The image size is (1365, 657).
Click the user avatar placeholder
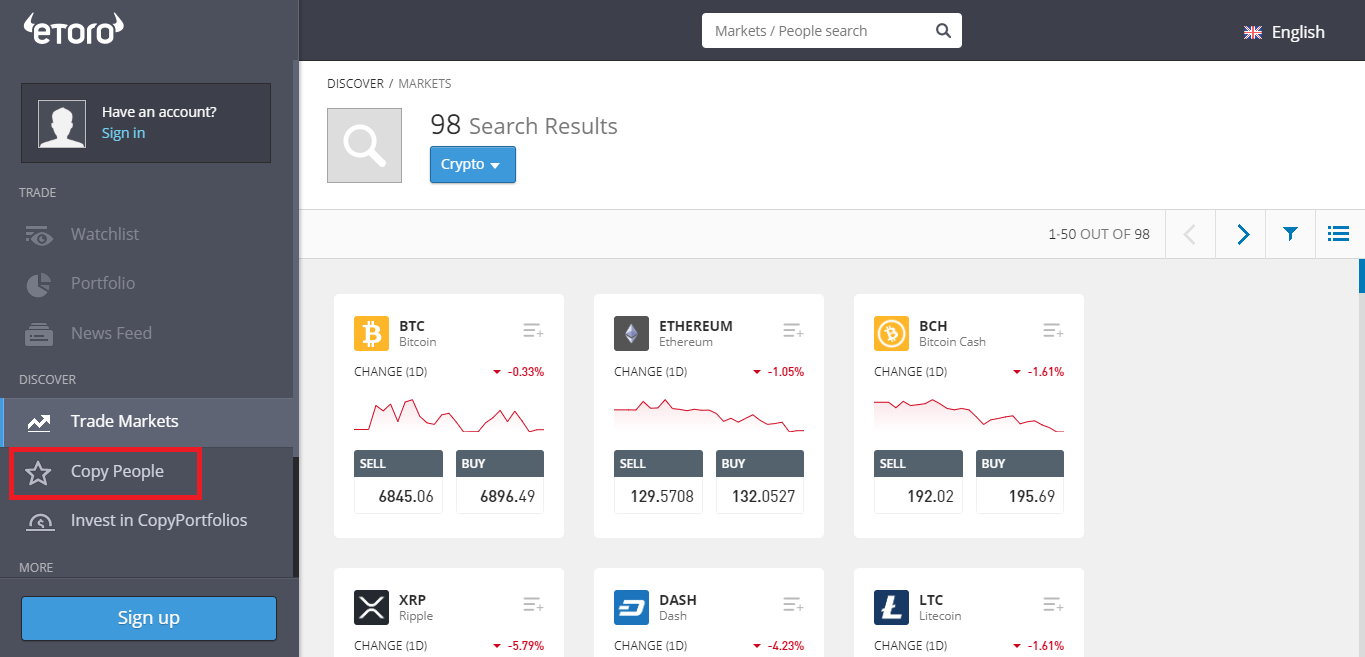[x=62, y=123]
